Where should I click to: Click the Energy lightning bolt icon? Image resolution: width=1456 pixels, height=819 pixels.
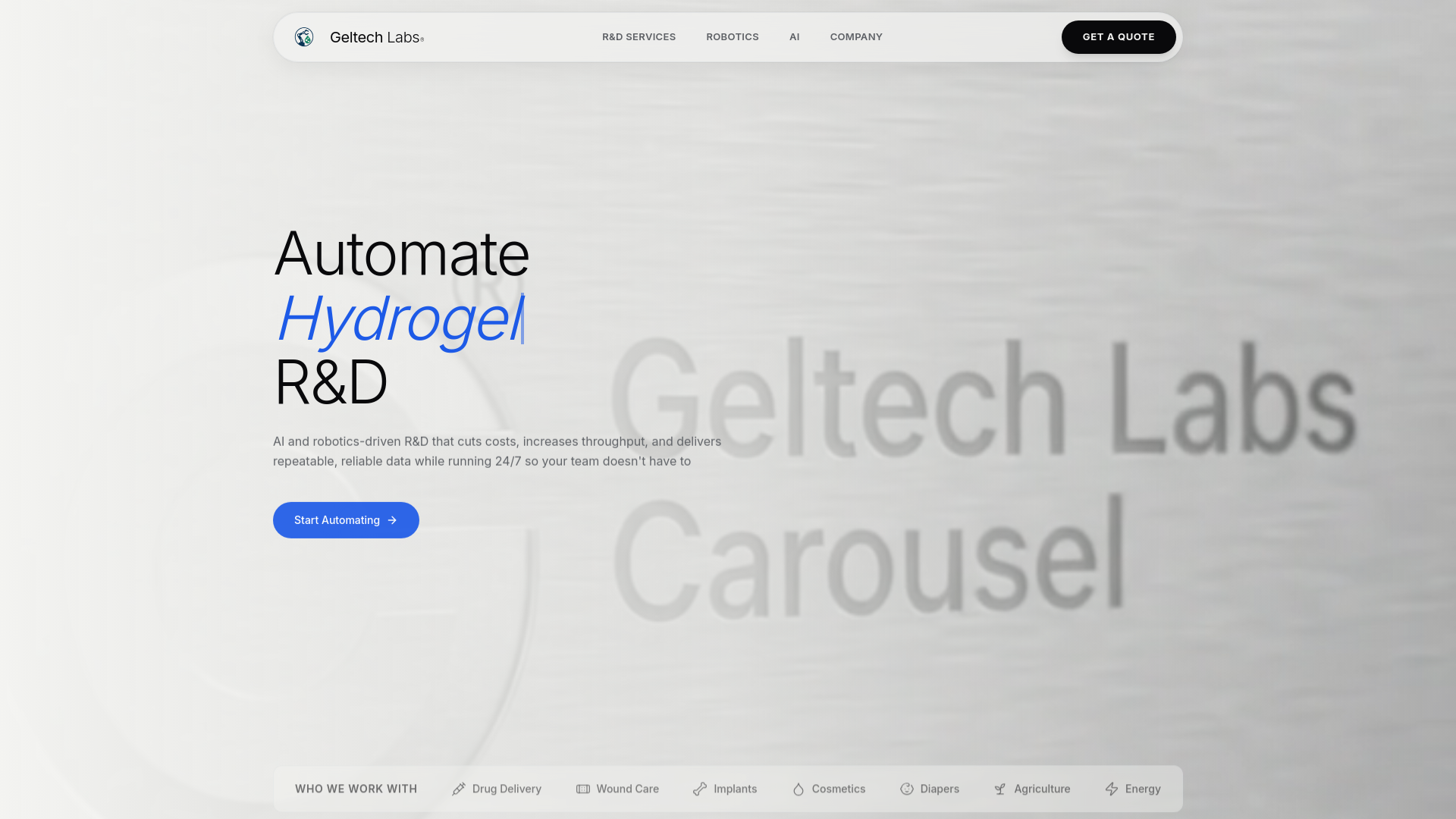tap(1112, 789)
